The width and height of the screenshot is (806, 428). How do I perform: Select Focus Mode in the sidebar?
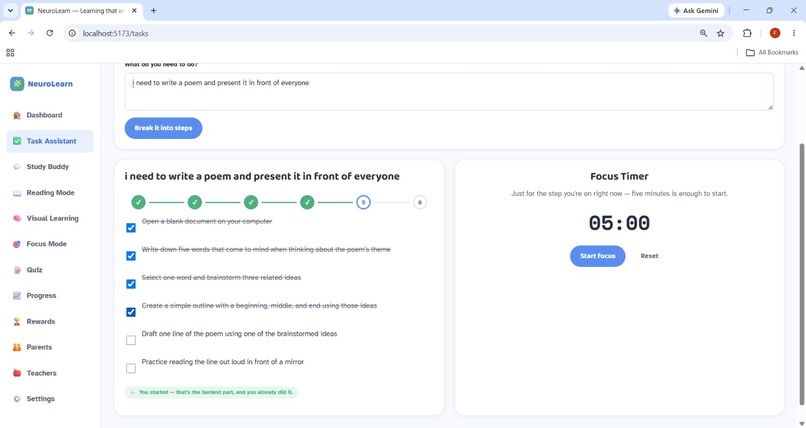(x=50, y=244)
